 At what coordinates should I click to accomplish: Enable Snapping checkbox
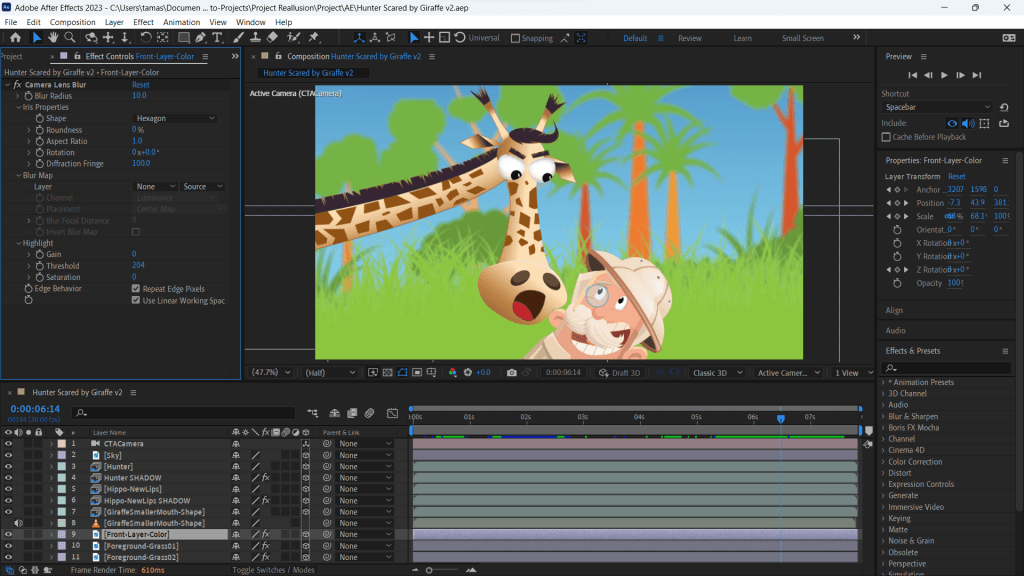coord(515,39)
